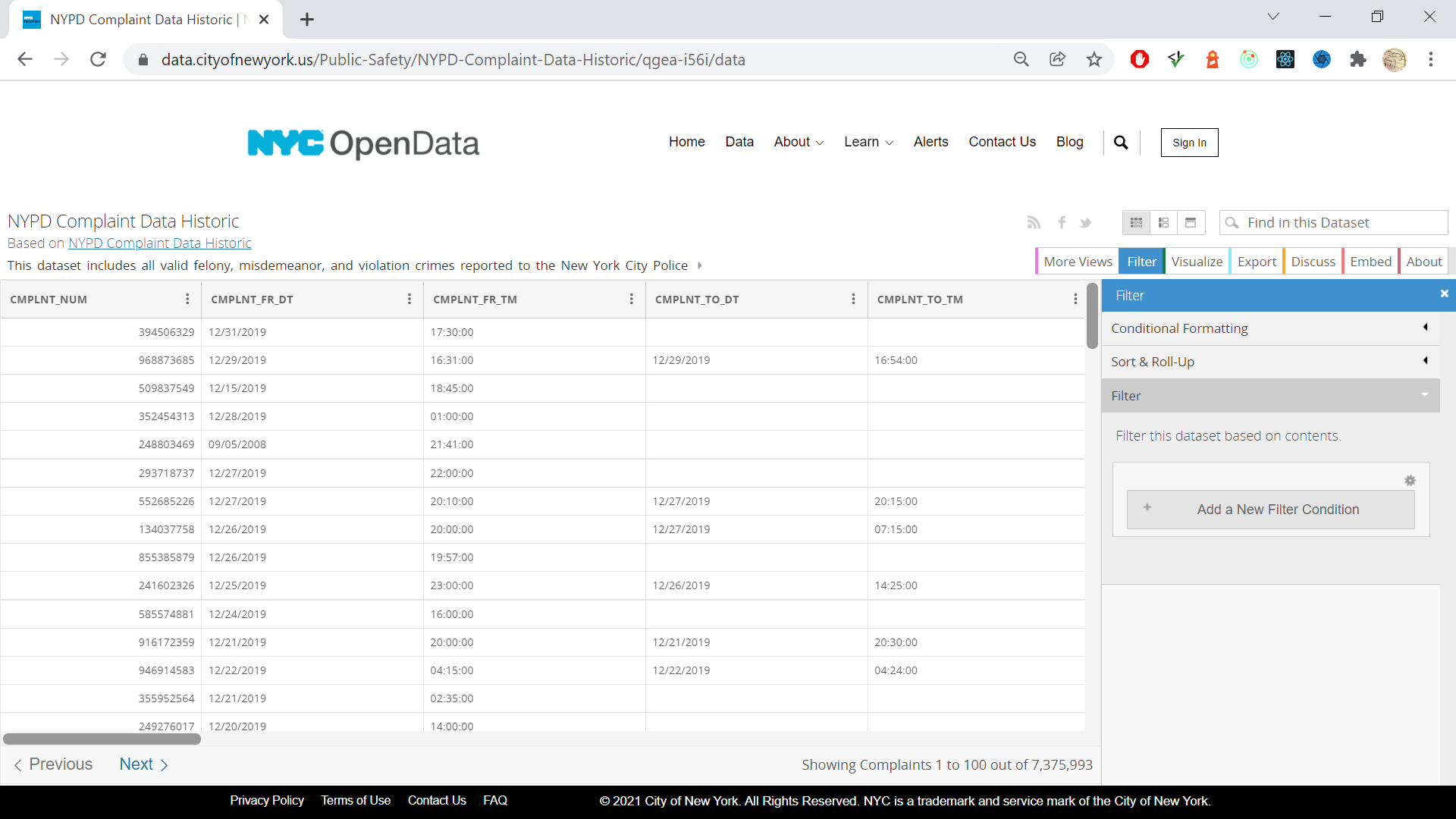The image size is (1456, 819).
Task: Expand Conditional Formatting section
Action: pos(1270,328)
